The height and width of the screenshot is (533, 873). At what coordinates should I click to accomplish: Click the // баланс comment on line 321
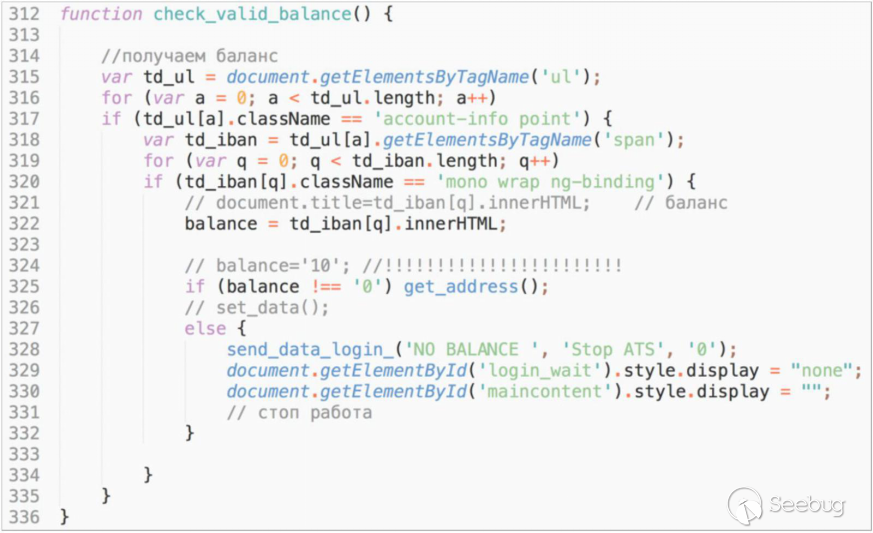pos(681,202)
